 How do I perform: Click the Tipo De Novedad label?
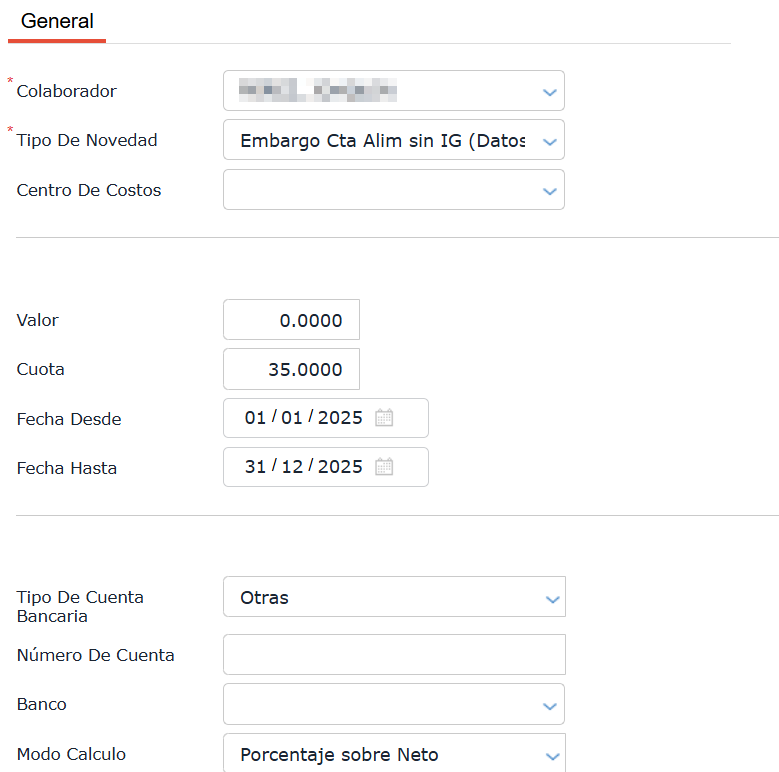click(x=87, y=141)
